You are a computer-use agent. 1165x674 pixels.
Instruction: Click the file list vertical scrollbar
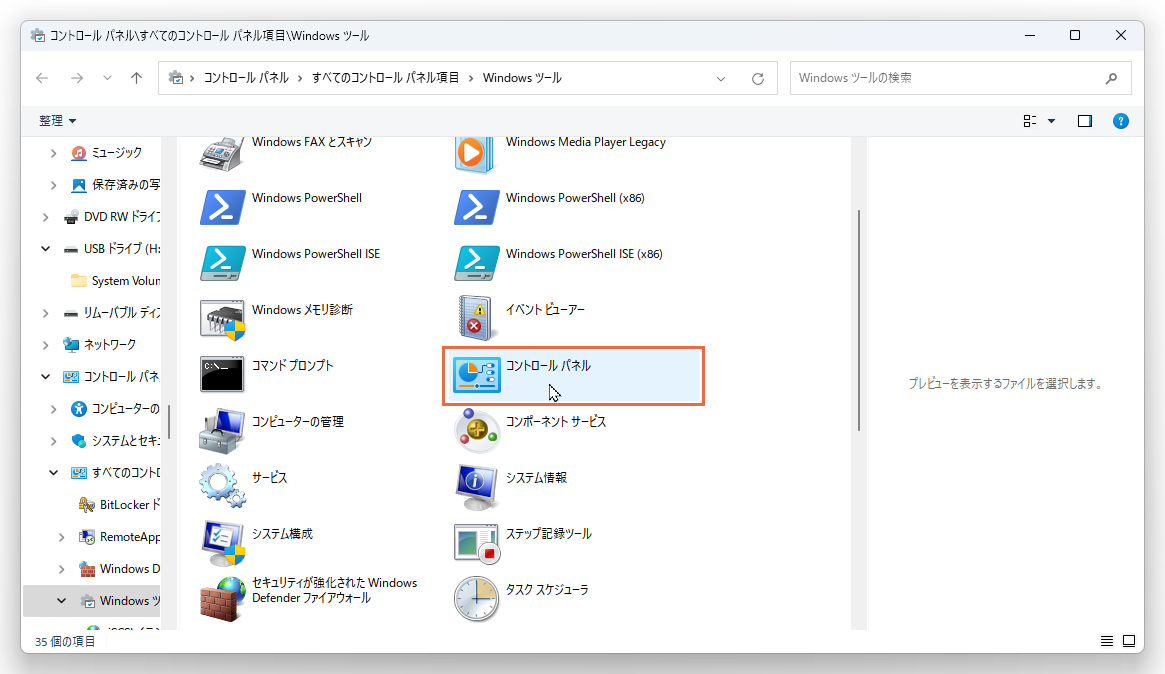click(859, 320)
